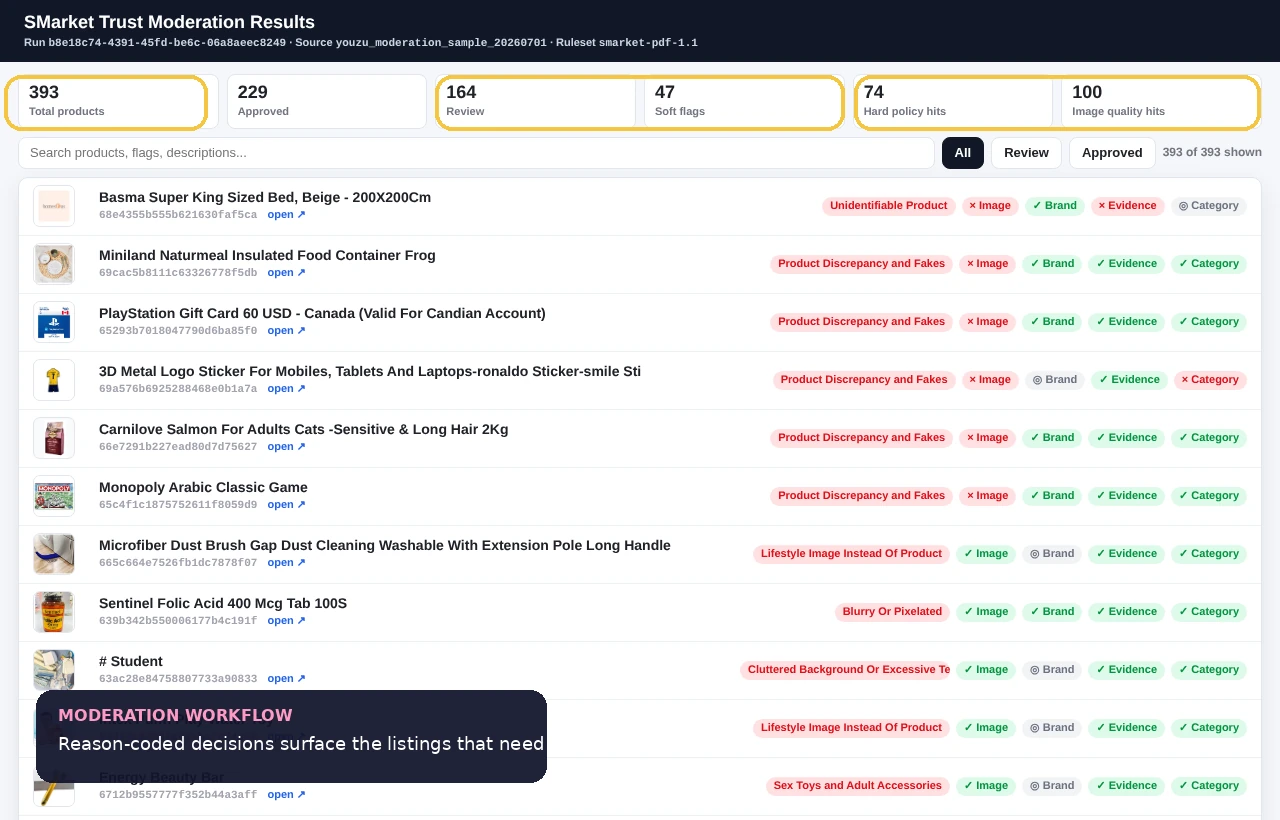This screenshot has height=820, width=1280.
Task: Click failed Evidence badge on Basma bed row
Action: tap(1128, 206)
